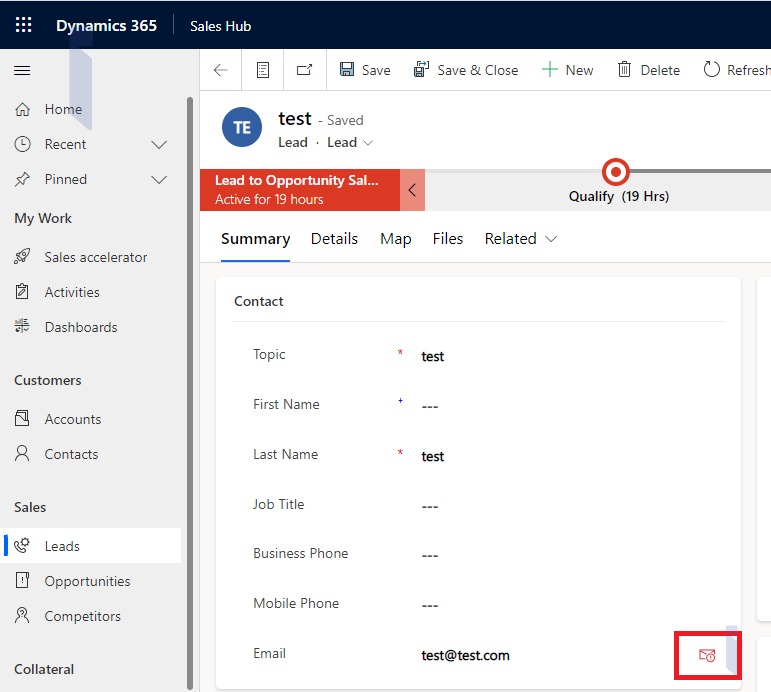This screenshot has height=692, width=771.
Task: Go back using the left arrow
Action: coord(221,70)
